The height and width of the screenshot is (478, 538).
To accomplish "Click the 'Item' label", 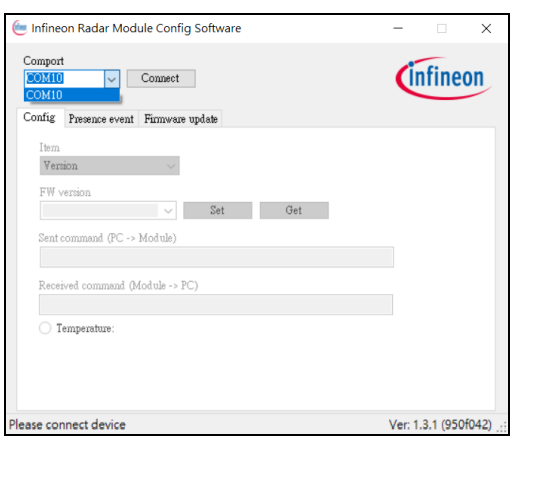I will pos(49,148).
